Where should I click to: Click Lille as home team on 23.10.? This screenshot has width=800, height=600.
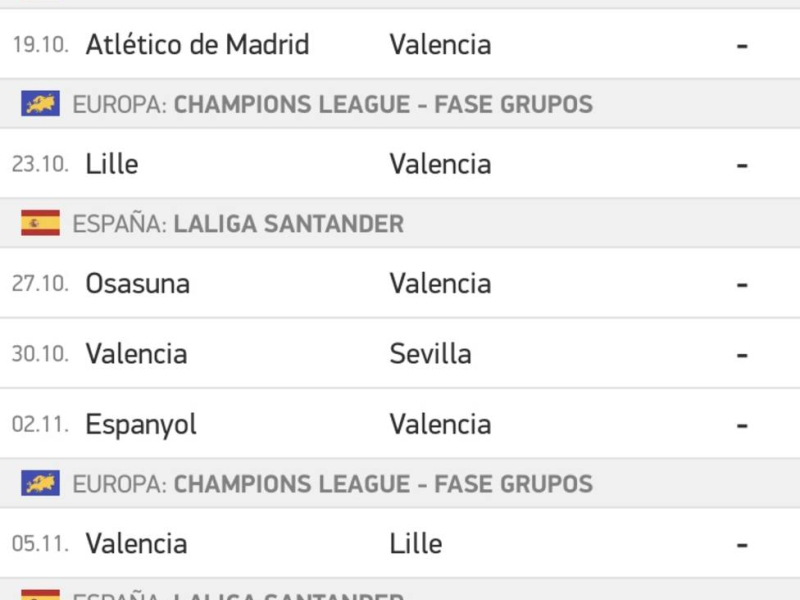point(112,164)
